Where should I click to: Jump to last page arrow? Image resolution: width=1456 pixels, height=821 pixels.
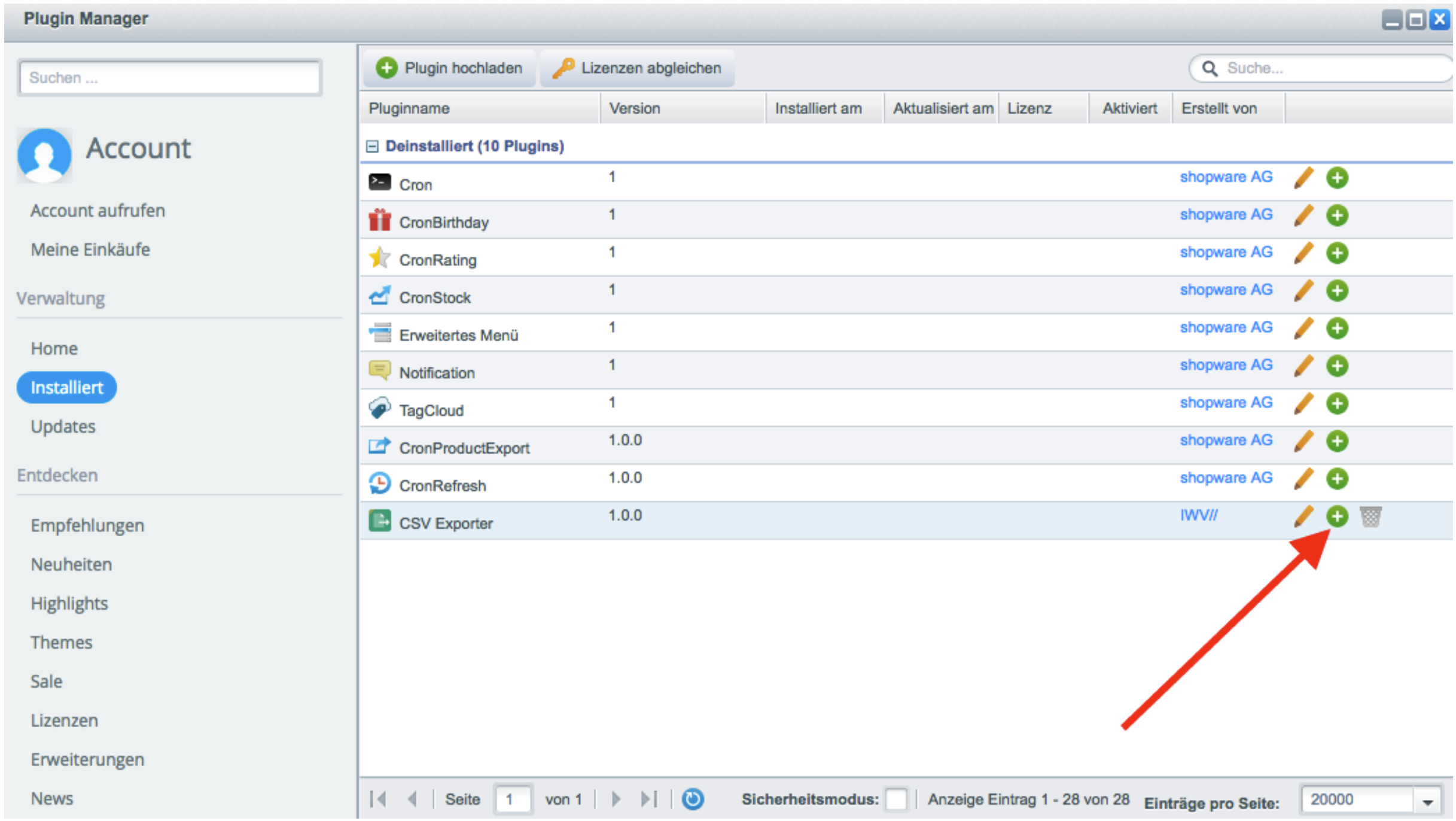(x=648, y=799)
